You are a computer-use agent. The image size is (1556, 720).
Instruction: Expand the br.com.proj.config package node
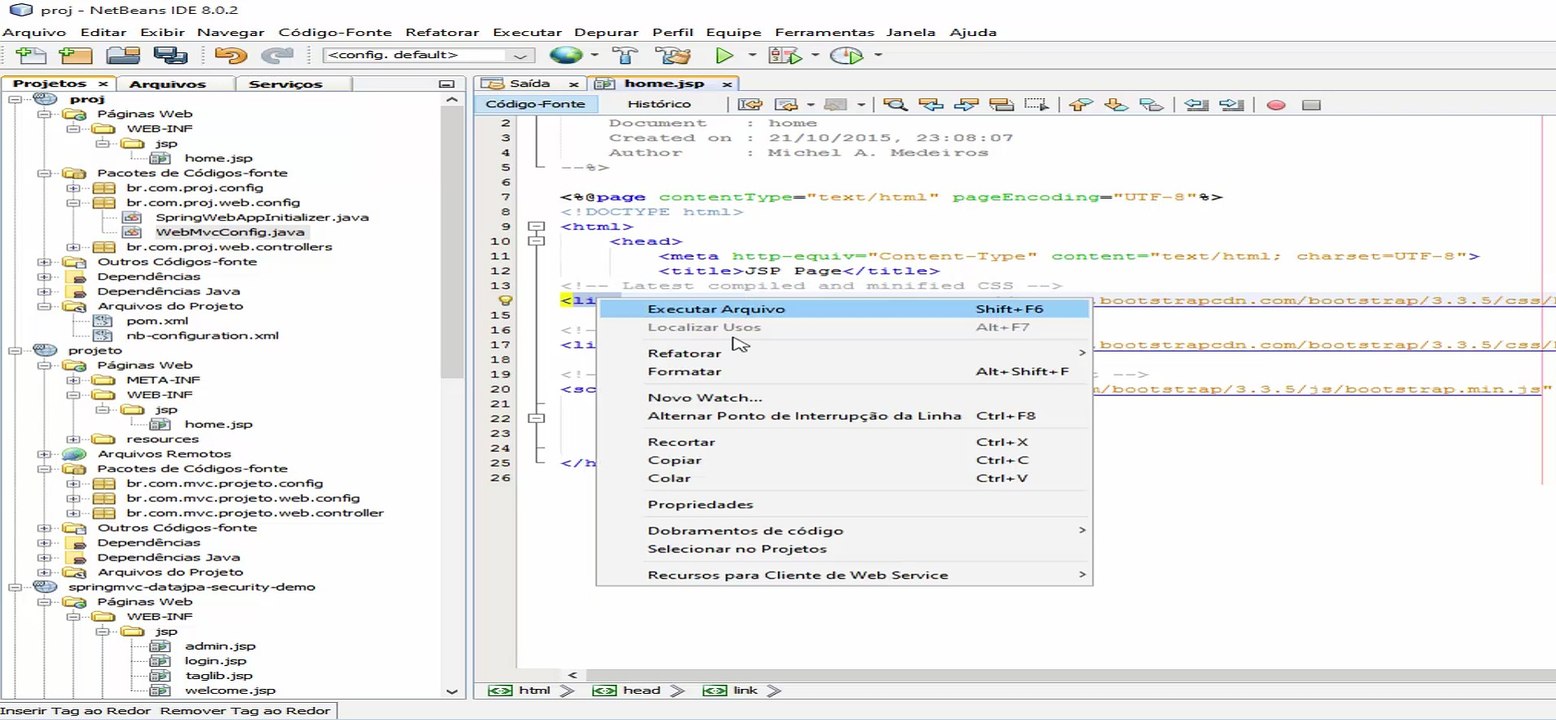[x=72, y=188]
